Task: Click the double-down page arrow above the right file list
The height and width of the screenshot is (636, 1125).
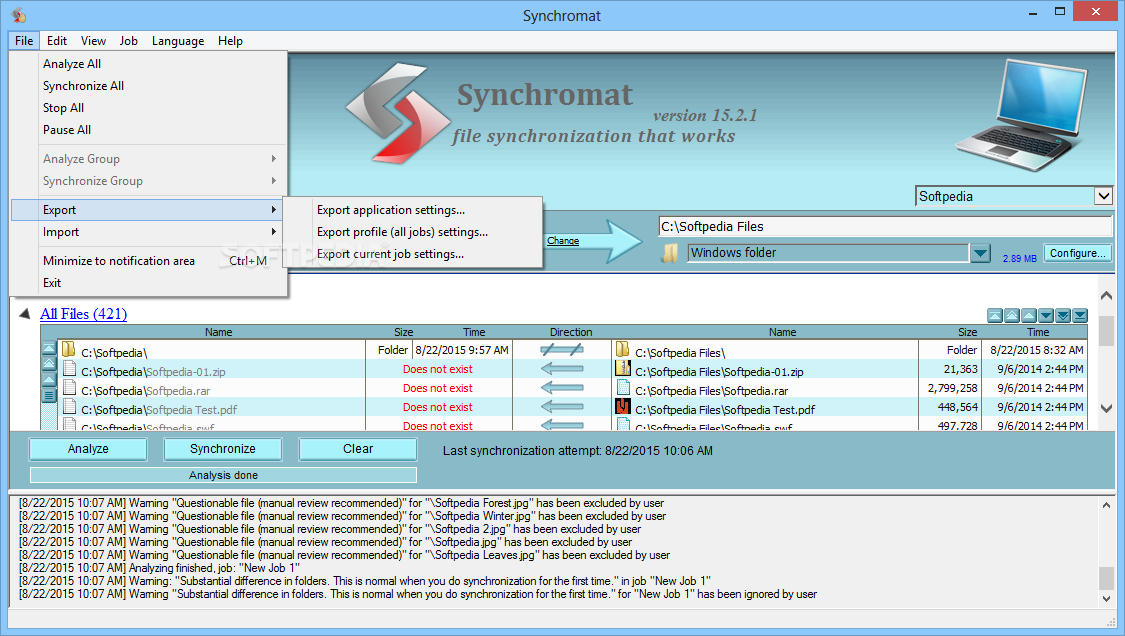Action: pyautogui.click(x=1063, y=315)
